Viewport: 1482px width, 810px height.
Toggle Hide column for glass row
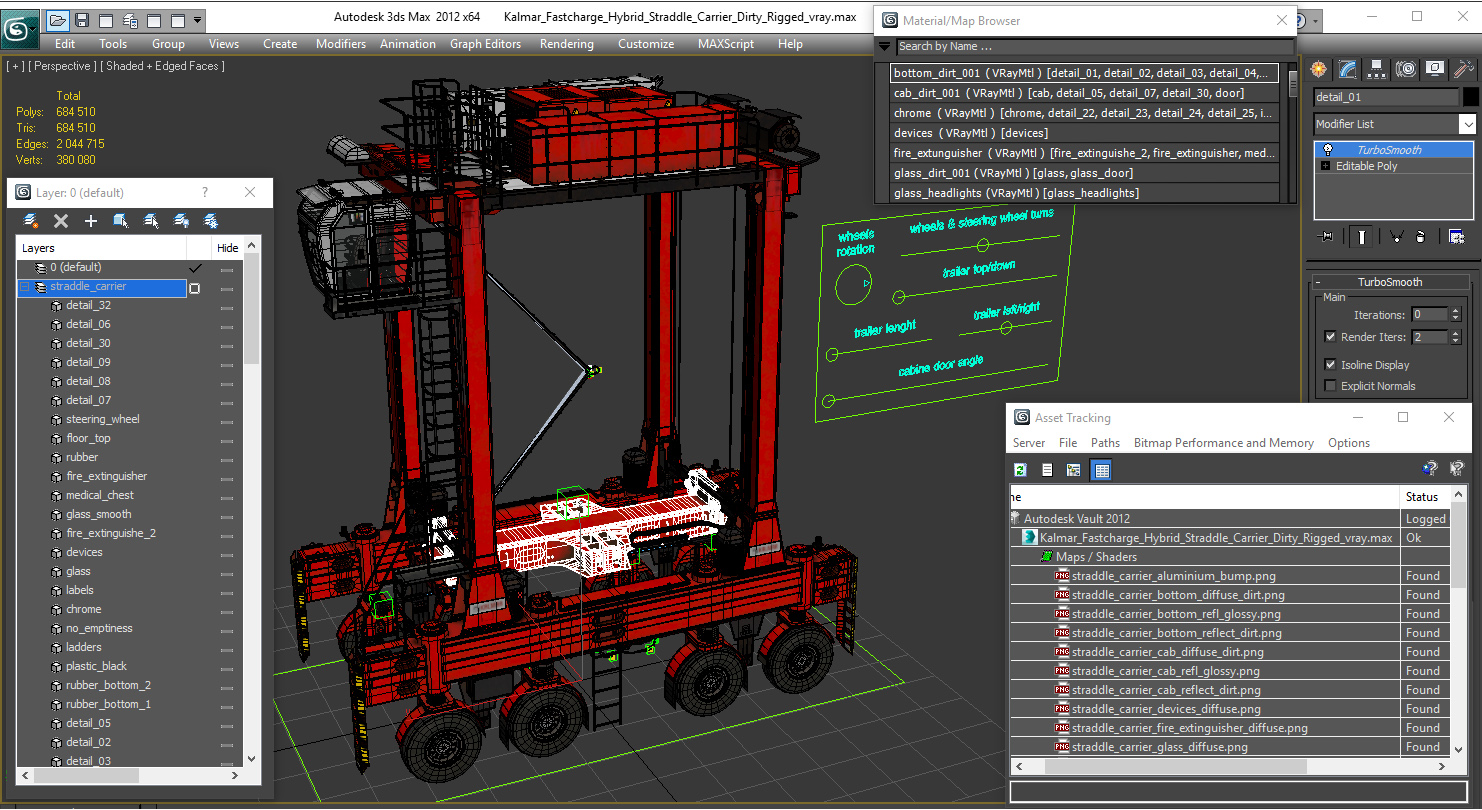coord(227,573)
